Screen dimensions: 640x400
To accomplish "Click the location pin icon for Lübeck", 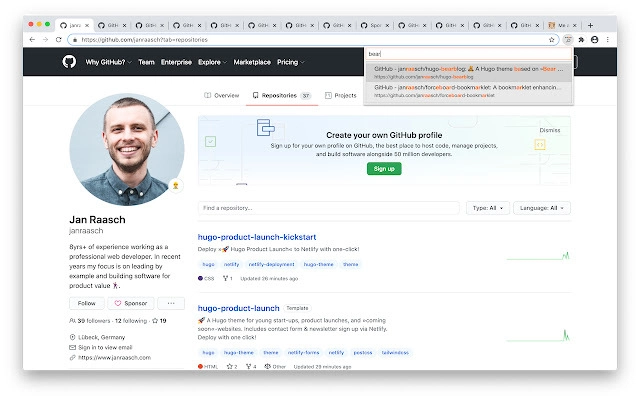I will coord(72,337).
